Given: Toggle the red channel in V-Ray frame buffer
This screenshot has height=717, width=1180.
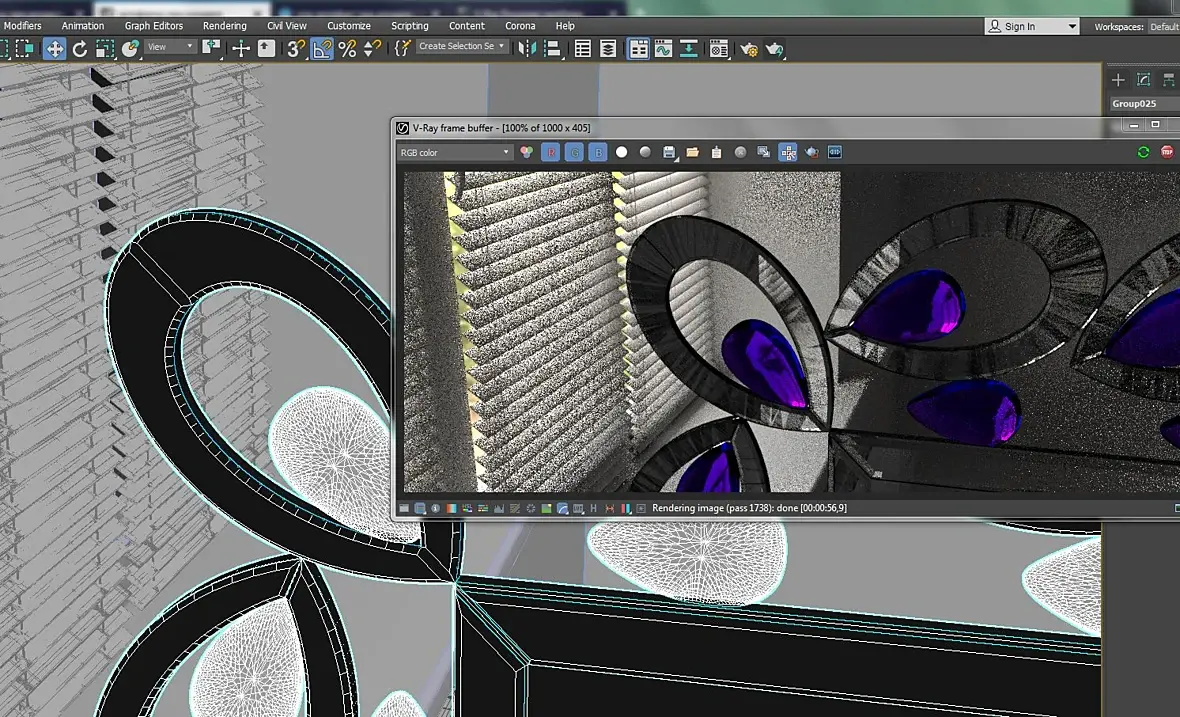Looking at the screenshot, I should tap(550, 152).
